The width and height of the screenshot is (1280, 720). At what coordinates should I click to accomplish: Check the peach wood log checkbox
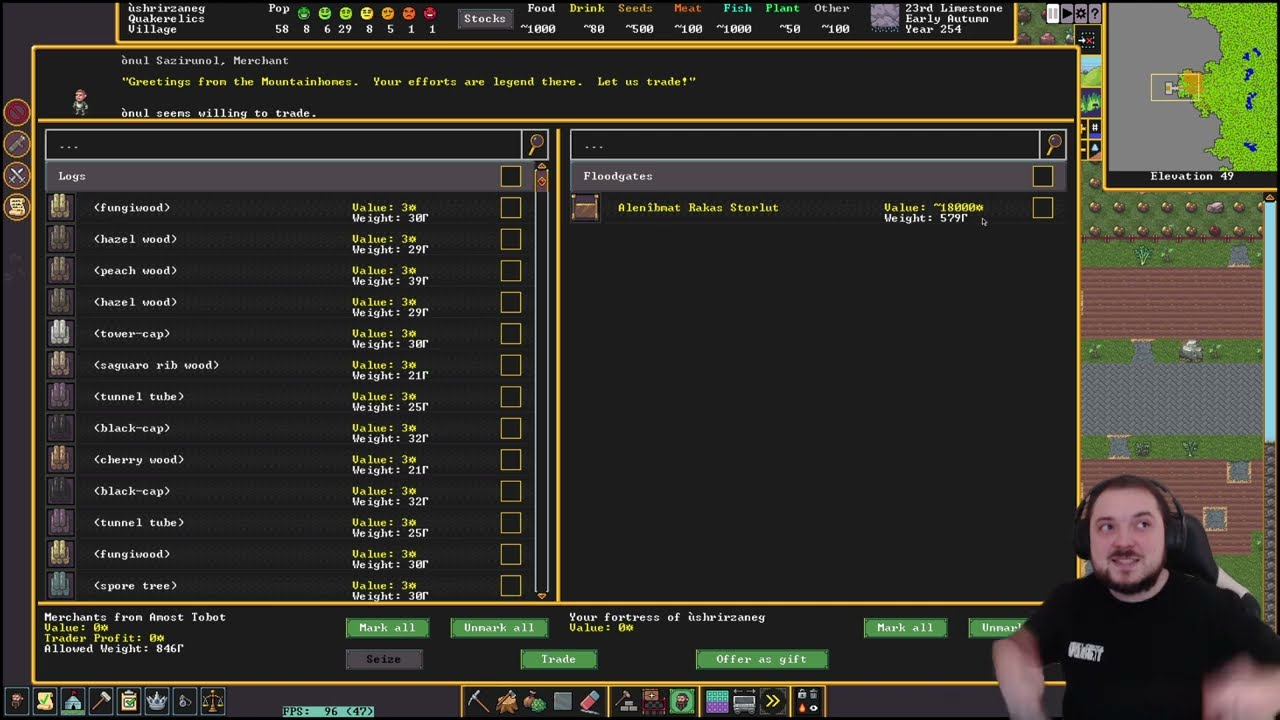pos(511,271)
